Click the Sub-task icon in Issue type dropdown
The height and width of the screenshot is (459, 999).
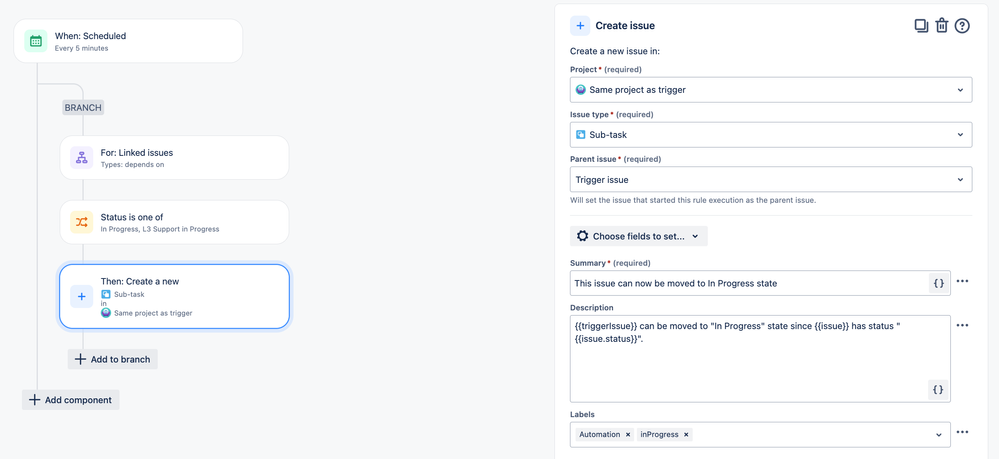pos(580,135)
